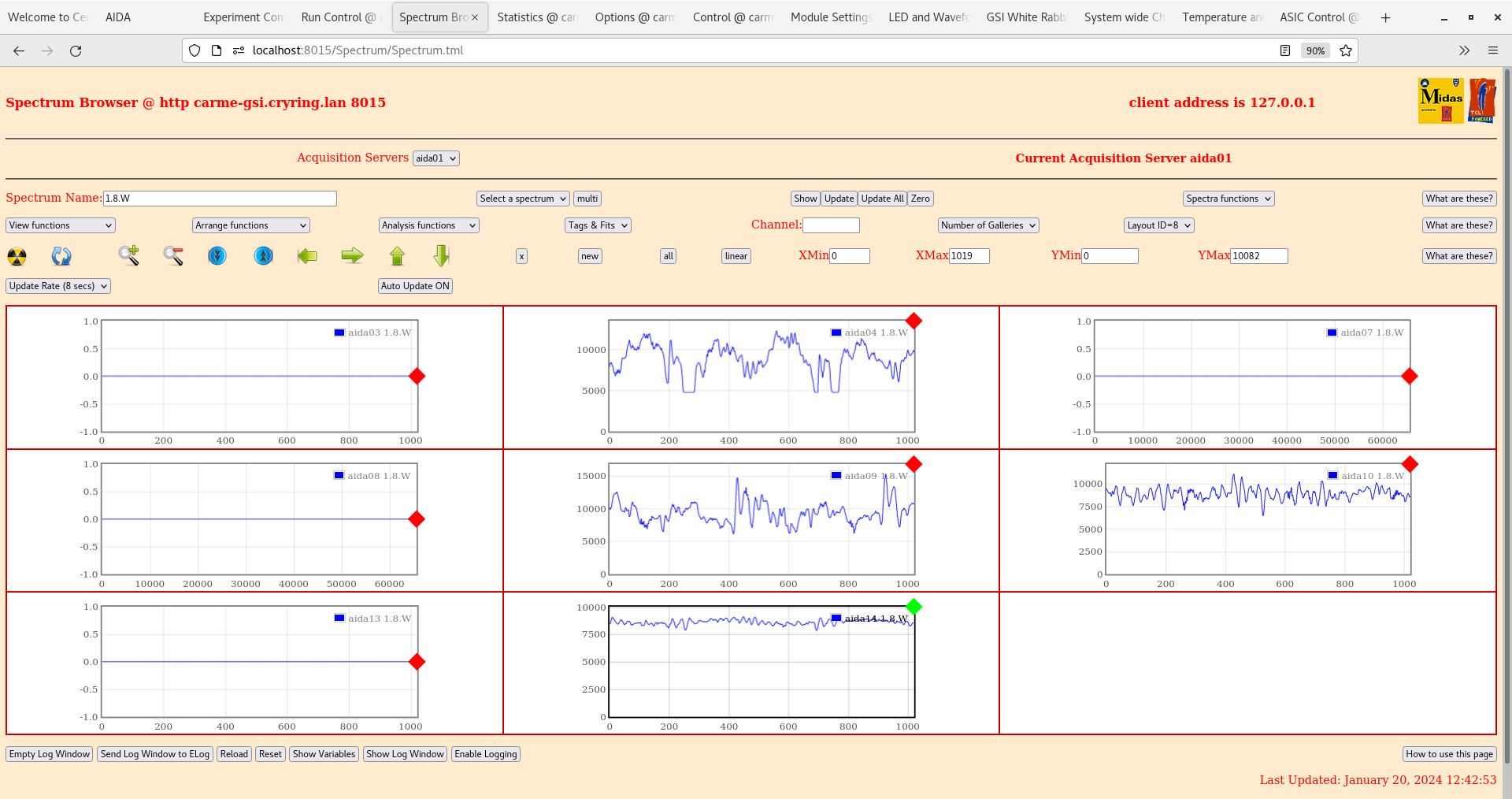The height and width of the screenshot is (799, 1512).
Task: Go back with browser back arrow
Action: click(x=19, y=50)
